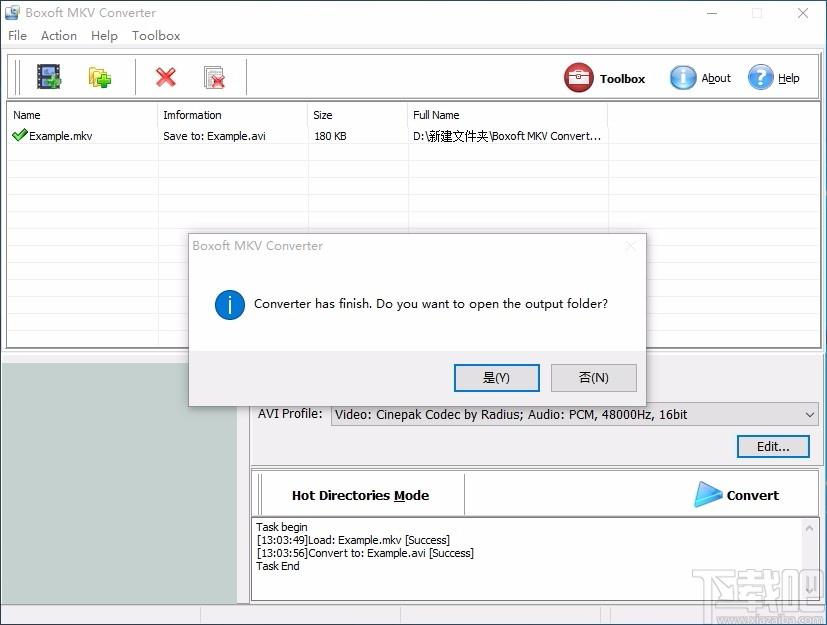
Task: Click the 'Load: Example.mkv [Success]' log line
Action: tap(353, 540)
